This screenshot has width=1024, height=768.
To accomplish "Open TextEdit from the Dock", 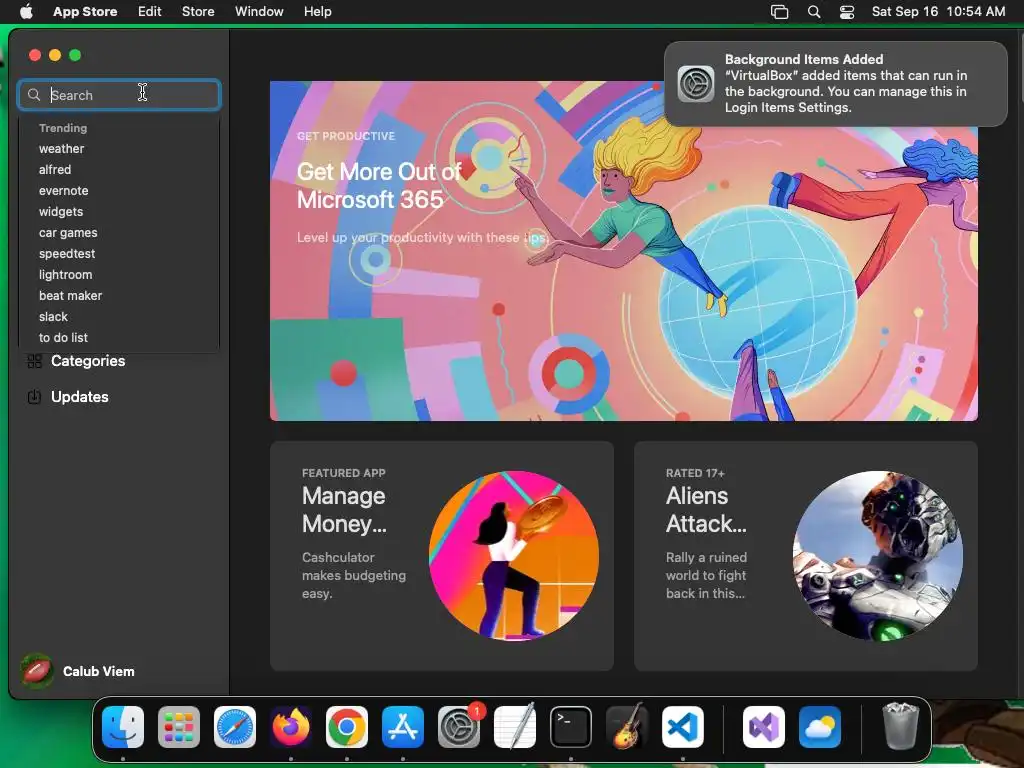I will point(515,727).
